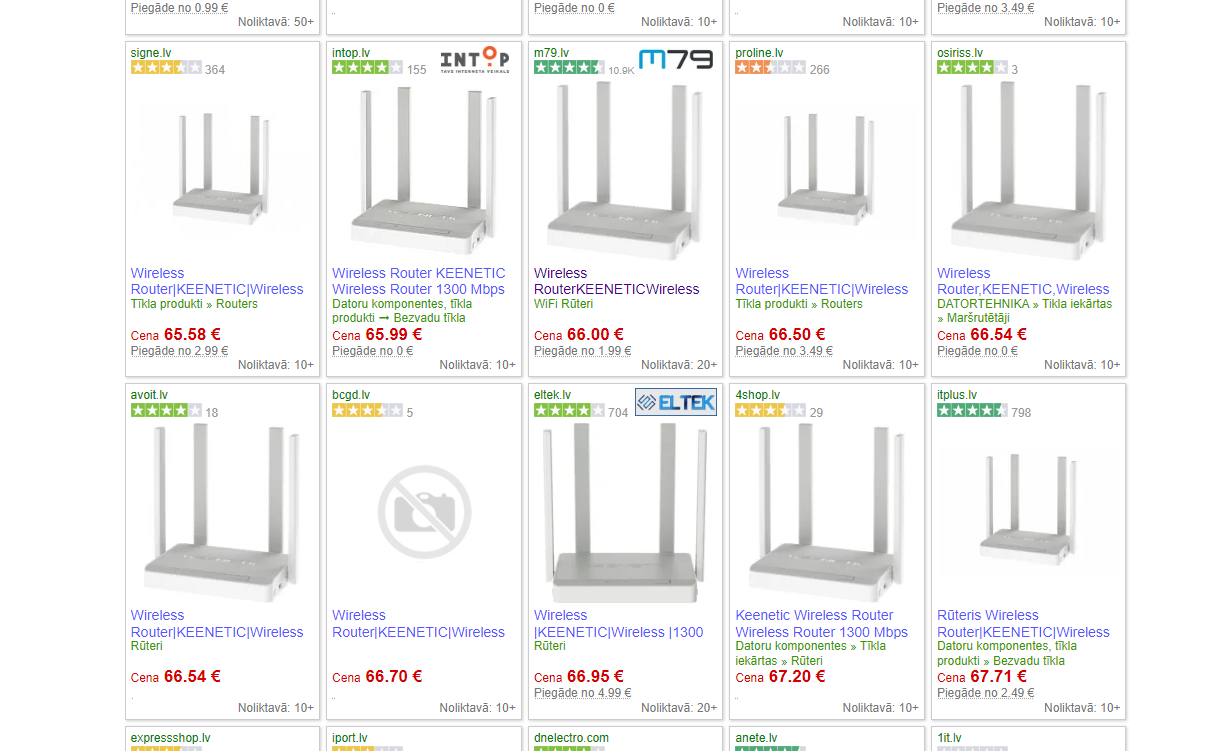This screenshot has width=1214, height=751.
Task: Open osiriss.lv router product image
Action: [x=1028, y=172]
